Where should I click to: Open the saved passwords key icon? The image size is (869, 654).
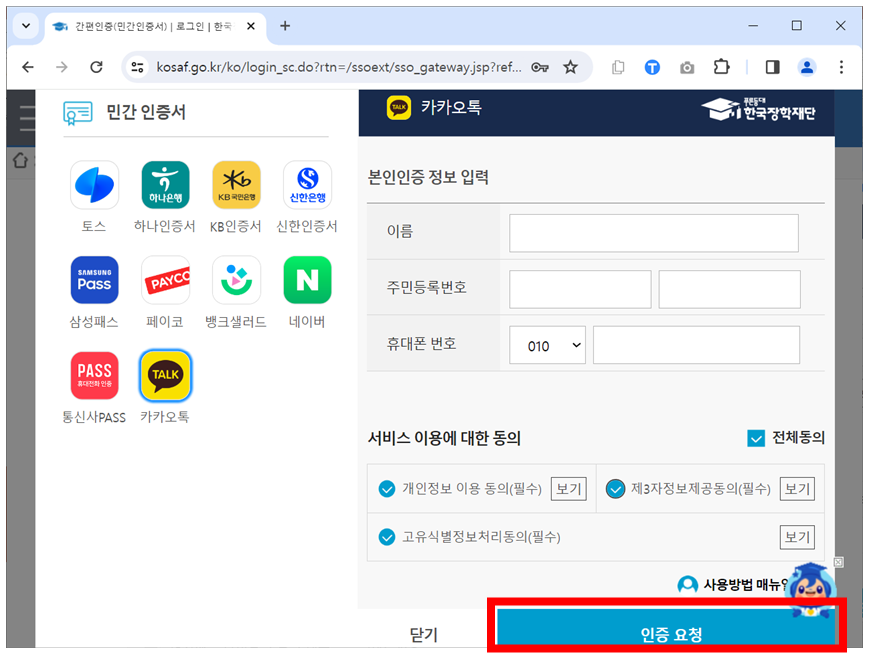click(x=540, y=67)
